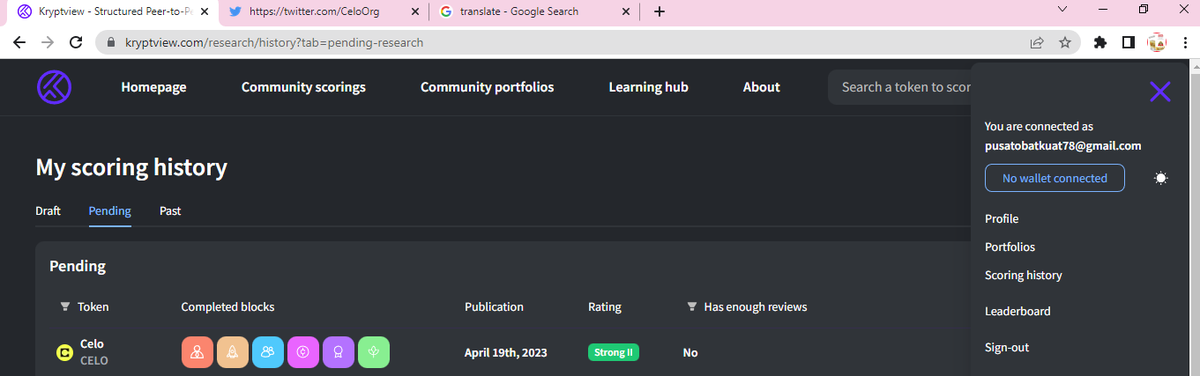Select the Pending tab
The image size is (1200, 376).
coord(110,211)
